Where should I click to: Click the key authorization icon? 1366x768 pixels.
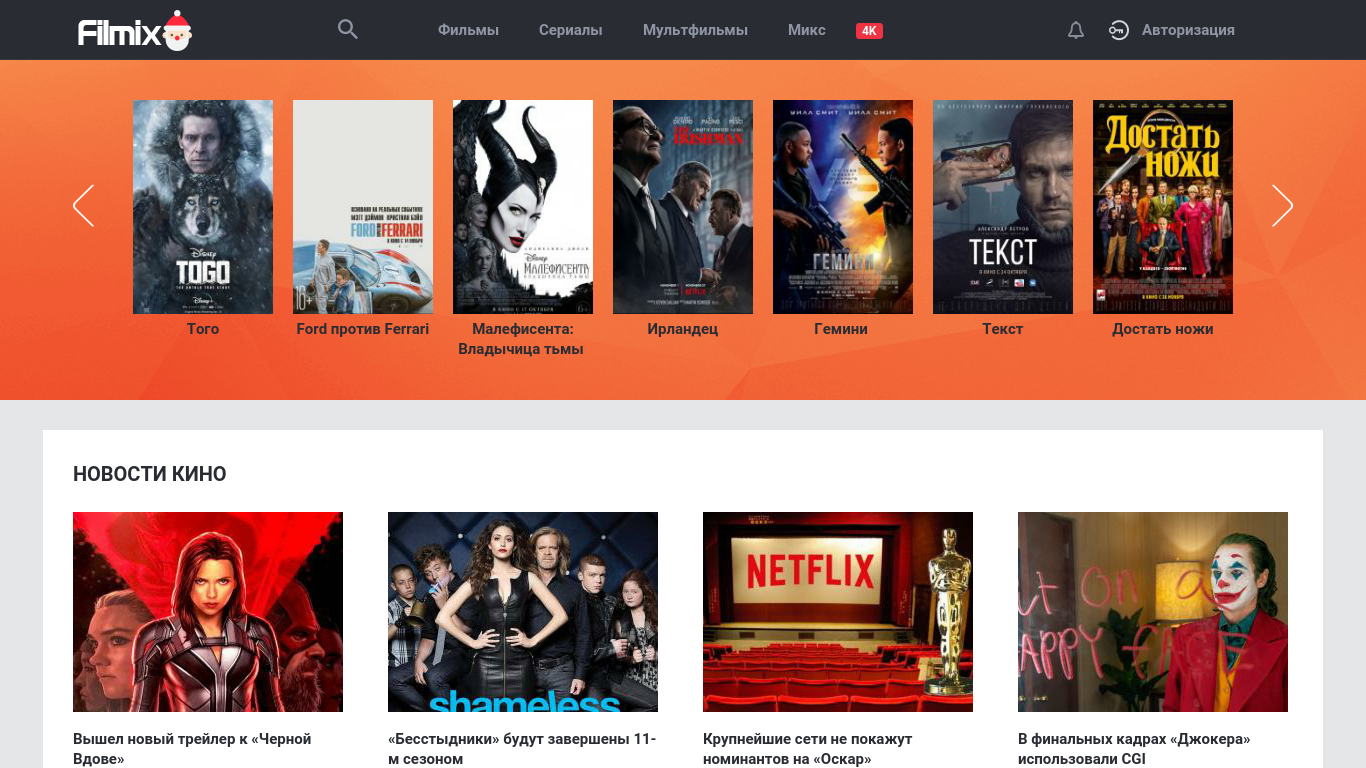coord(1119,30)
